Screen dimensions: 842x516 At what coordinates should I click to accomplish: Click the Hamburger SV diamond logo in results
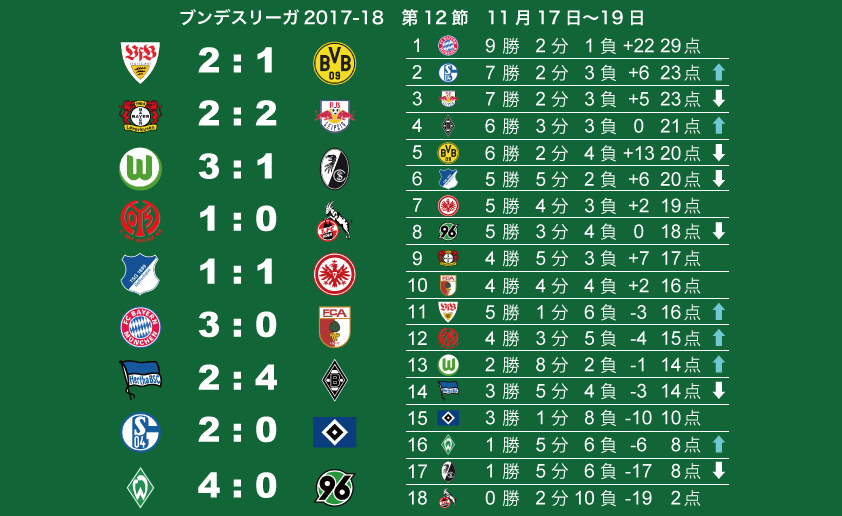point(335,432)
